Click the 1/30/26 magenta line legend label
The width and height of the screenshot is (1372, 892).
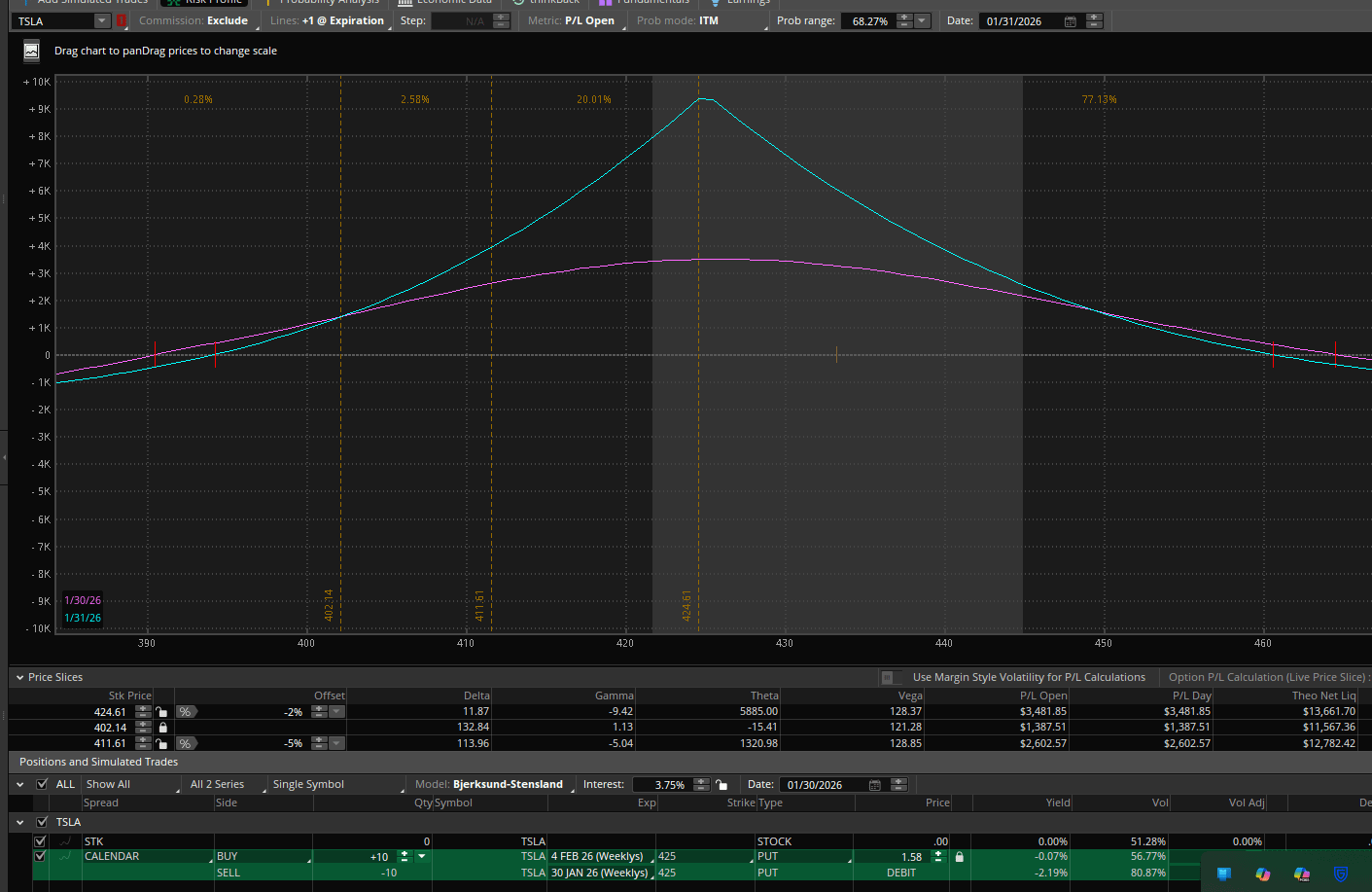(x=83, y=600)
